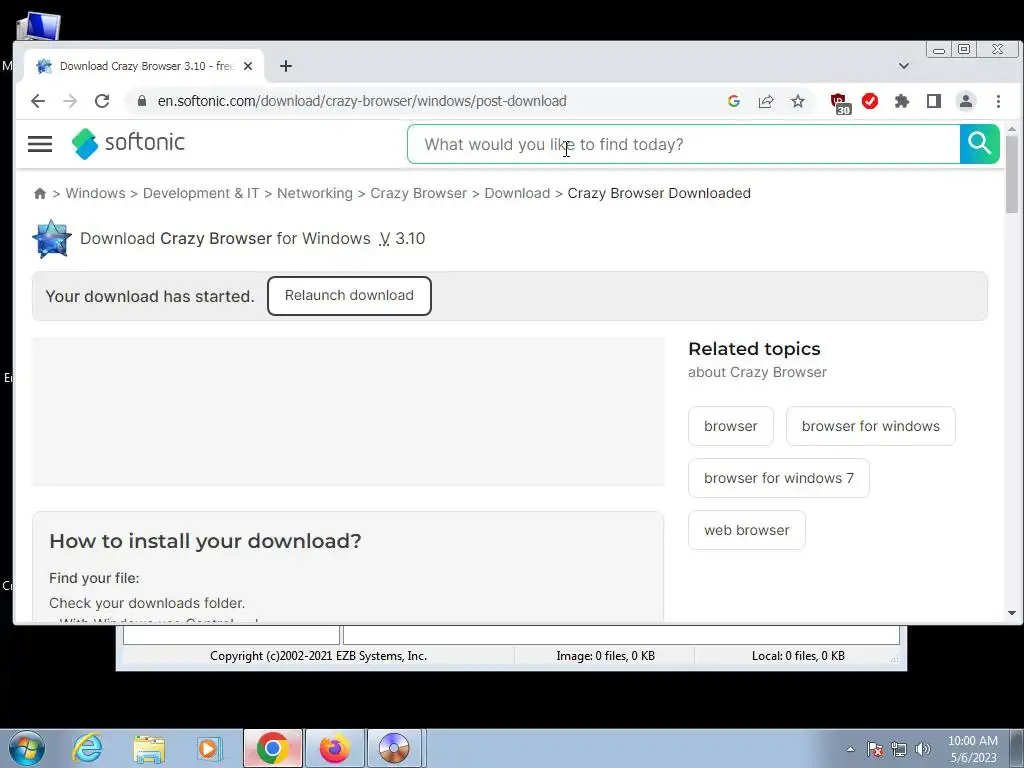Open Windows Media Player on taskbar
The image size is (1024, 768).
point(210,748)
